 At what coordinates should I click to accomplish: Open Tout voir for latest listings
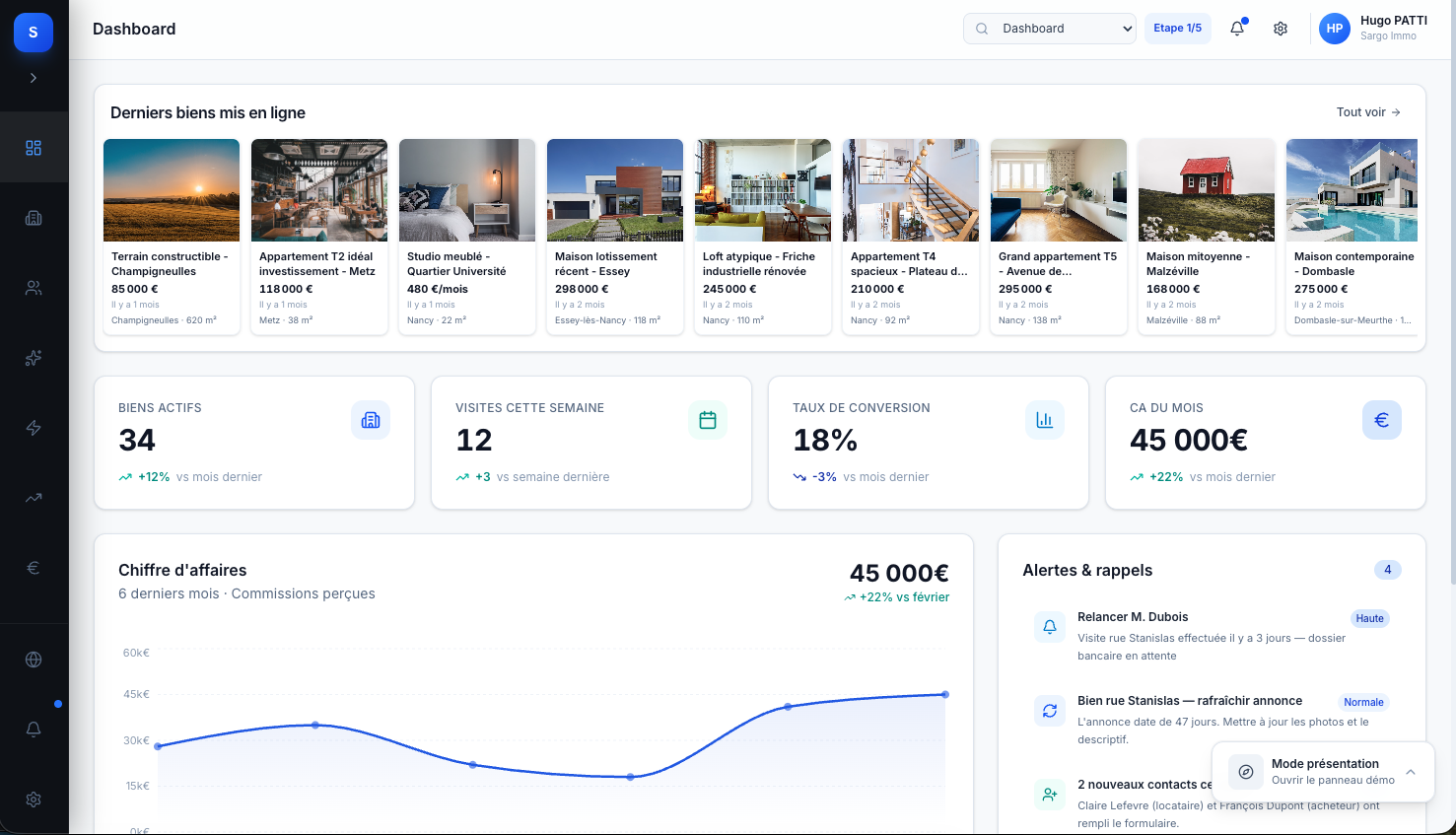pos(1367,112)
